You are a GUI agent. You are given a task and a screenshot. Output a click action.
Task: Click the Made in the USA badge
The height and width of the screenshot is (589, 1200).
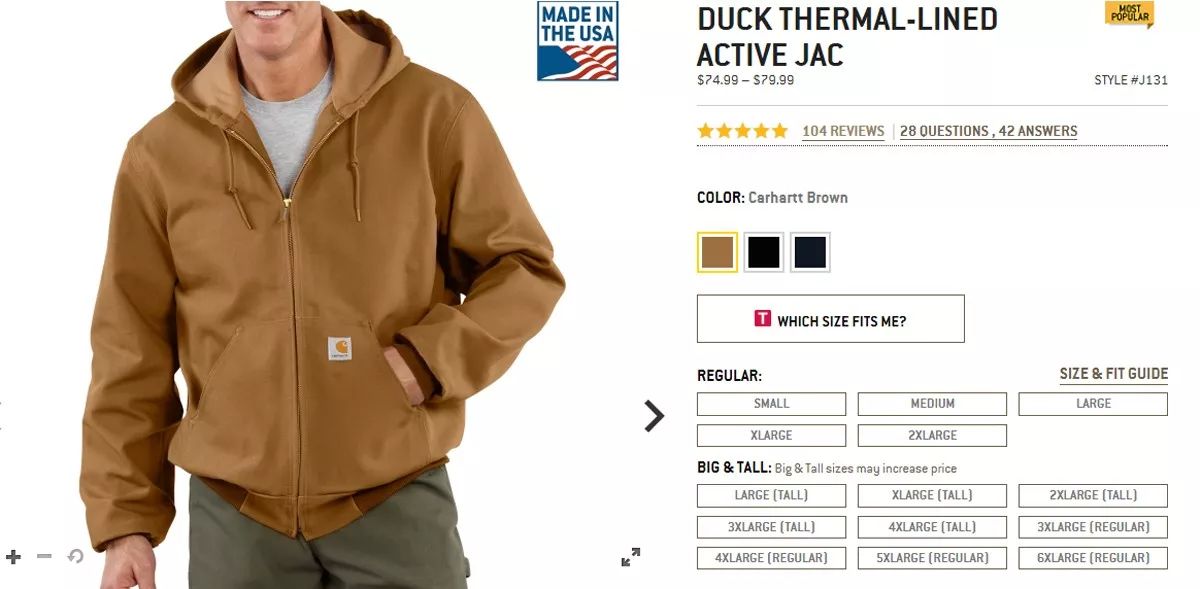pyautogui.click(x=578, y=41)
